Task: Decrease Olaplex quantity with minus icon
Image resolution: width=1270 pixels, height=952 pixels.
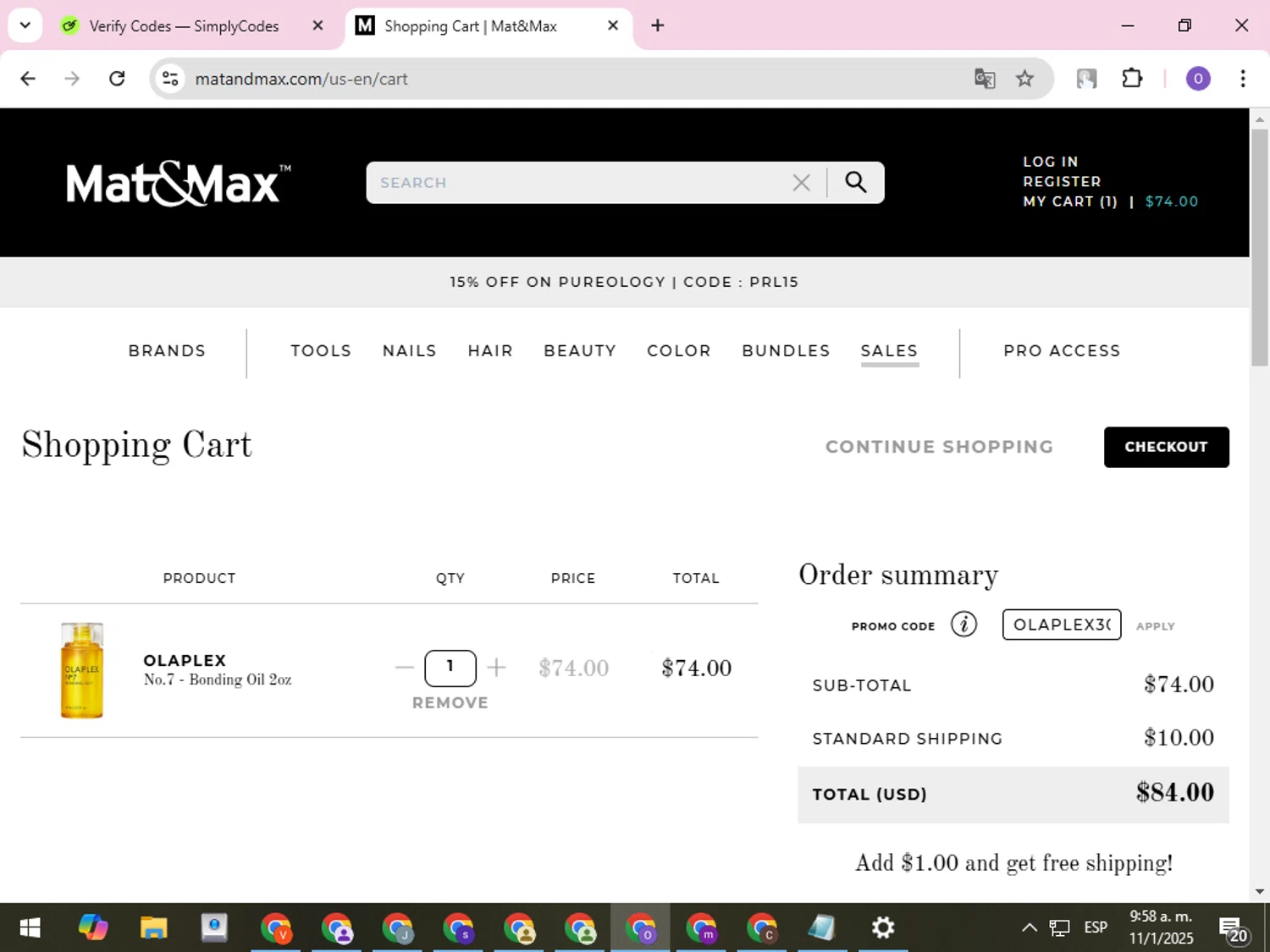Action: (405, 668)
